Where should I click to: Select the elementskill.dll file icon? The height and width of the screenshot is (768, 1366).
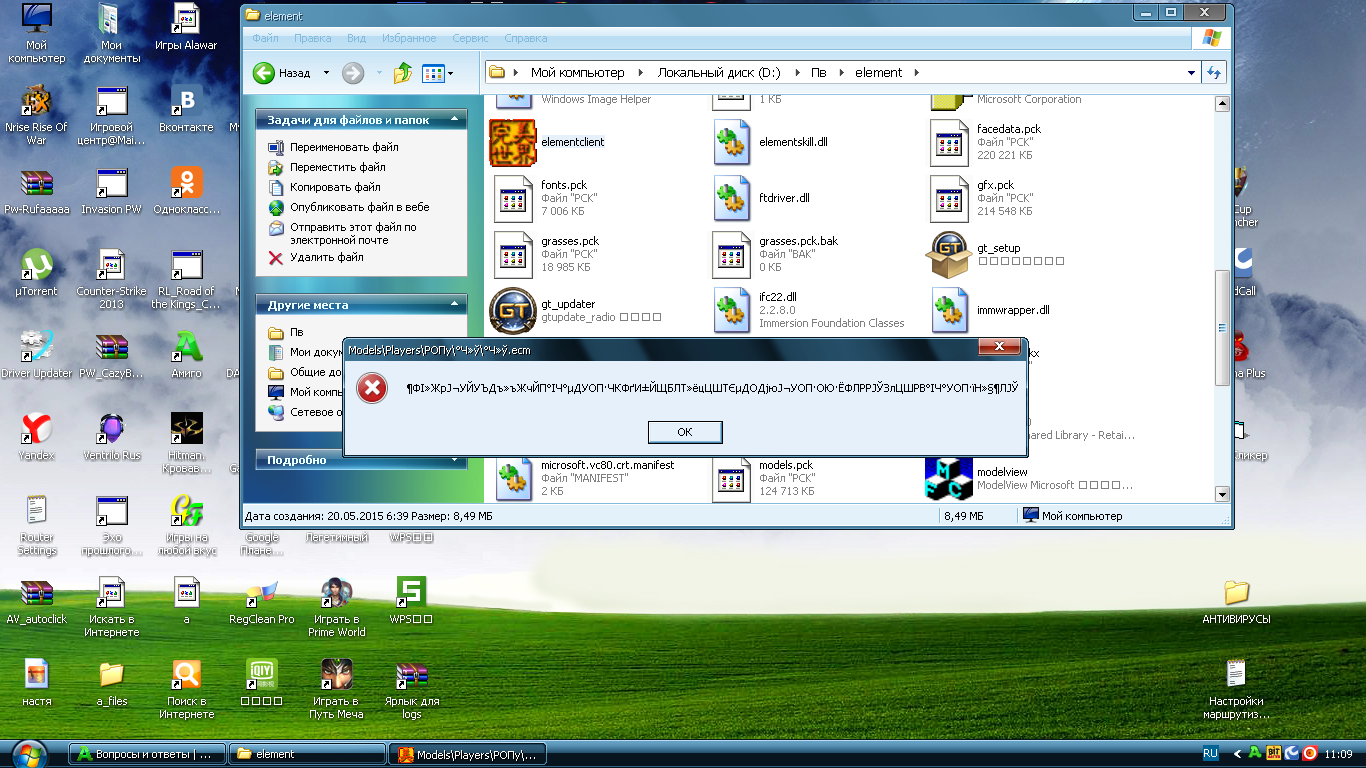(732, 143)
